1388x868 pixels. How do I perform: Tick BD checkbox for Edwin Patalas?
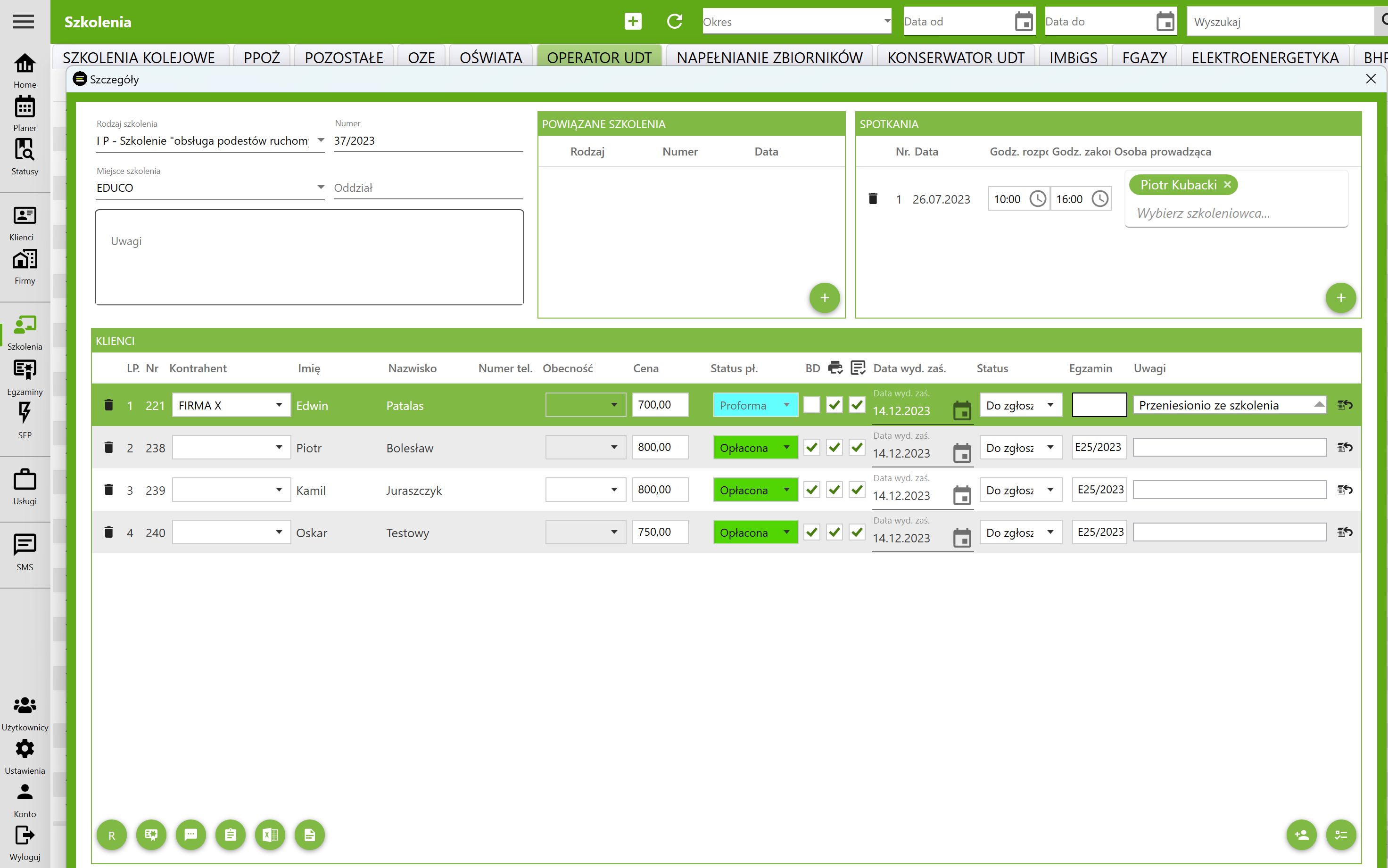click(x=811, y=405)
